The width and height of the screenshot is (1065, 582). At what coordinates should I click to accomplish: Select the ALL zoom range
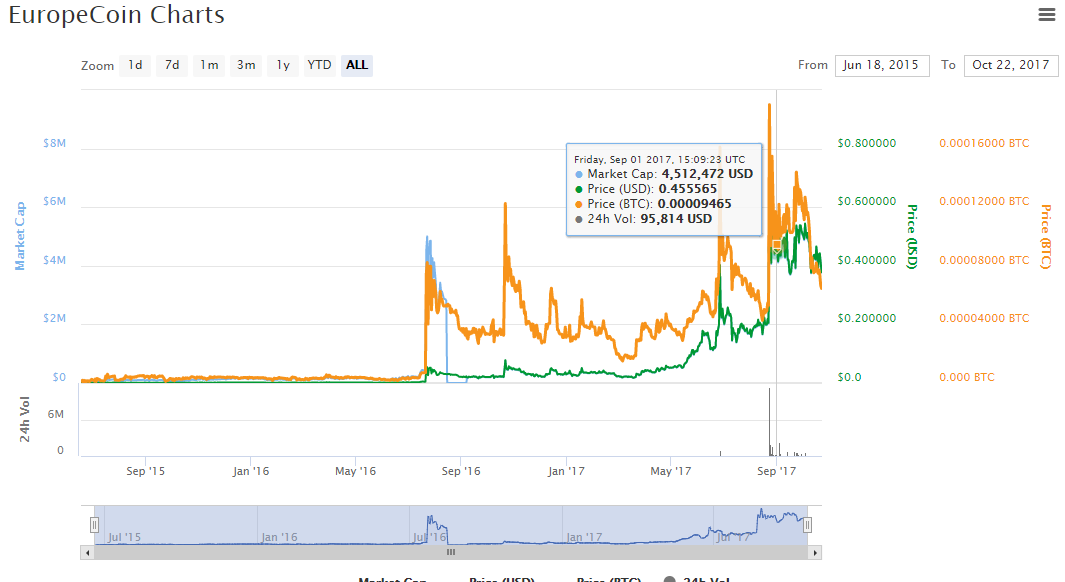coord(357,65)
